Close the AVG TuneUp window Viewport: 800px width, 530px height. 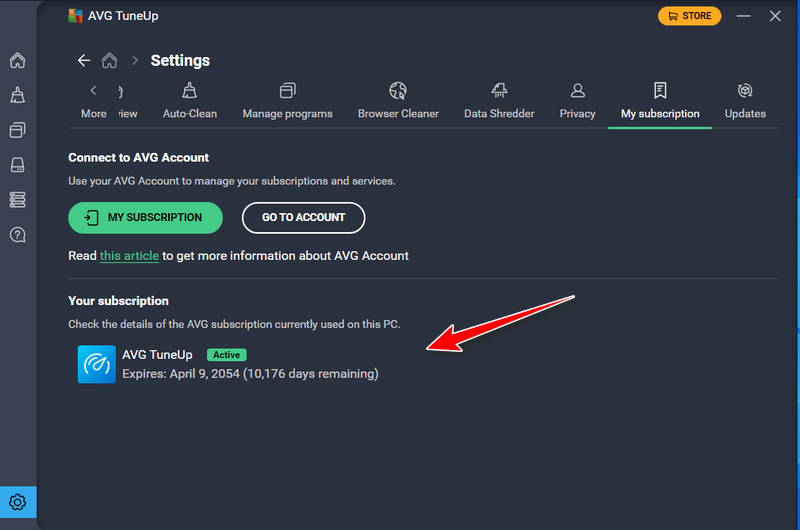tap(775, 16)
